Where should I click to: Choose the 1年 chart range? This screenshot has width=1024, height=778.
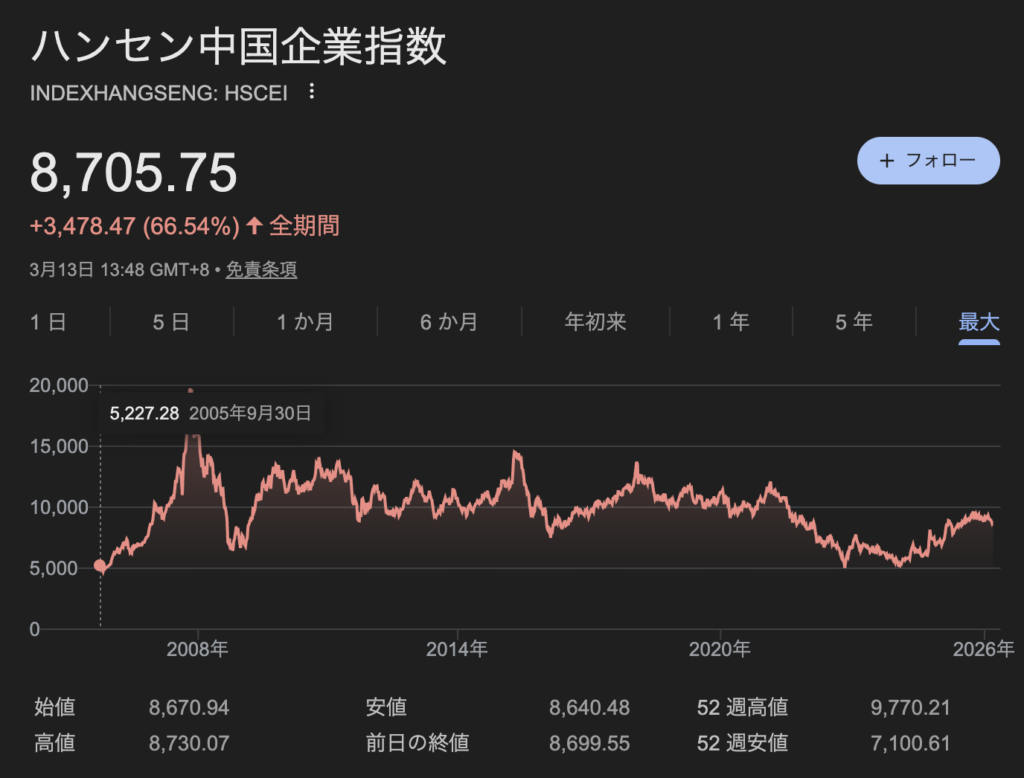click(730, 322)
